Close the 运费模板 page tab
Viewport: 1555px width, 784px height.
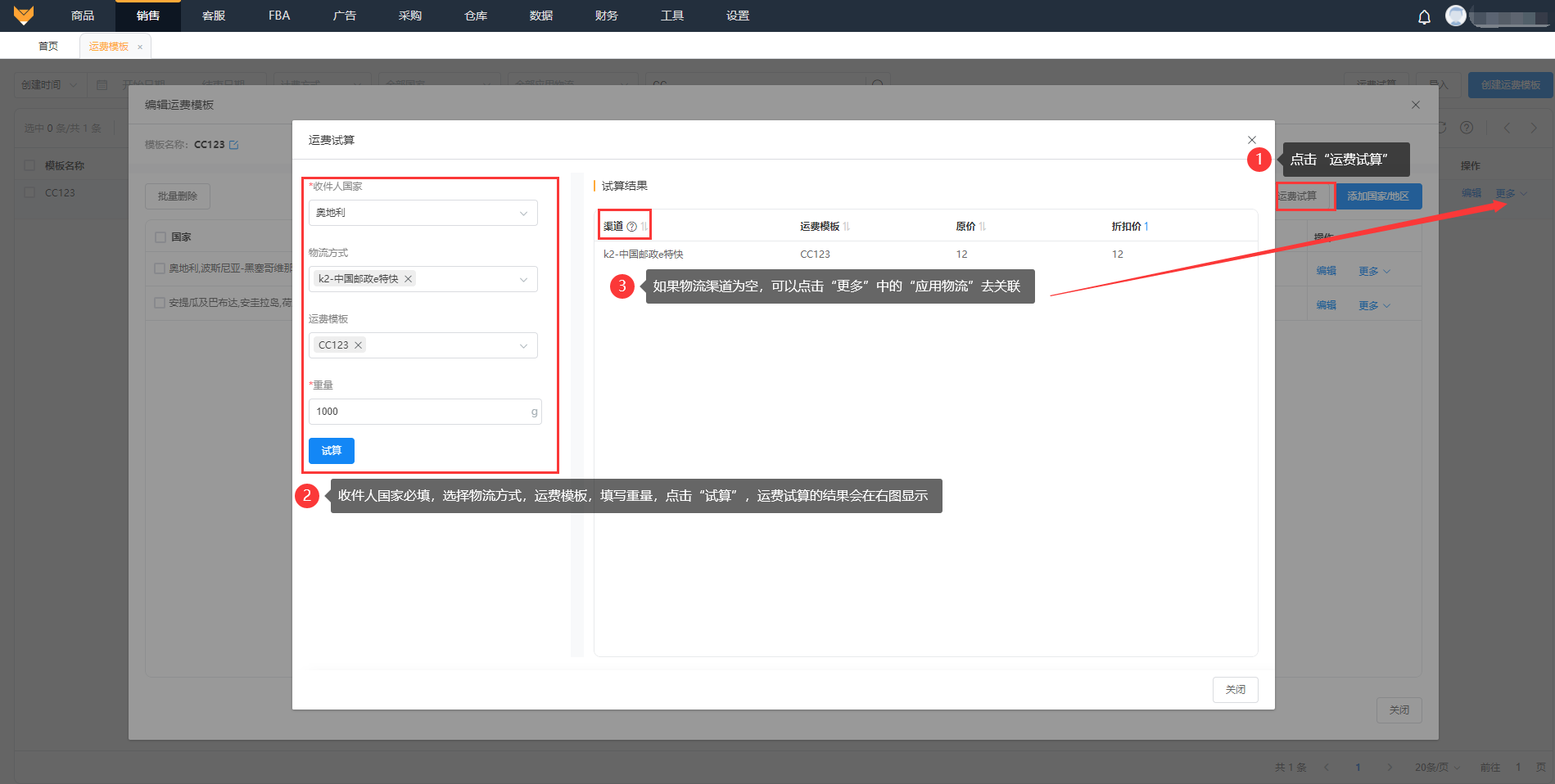coord(140,47)
